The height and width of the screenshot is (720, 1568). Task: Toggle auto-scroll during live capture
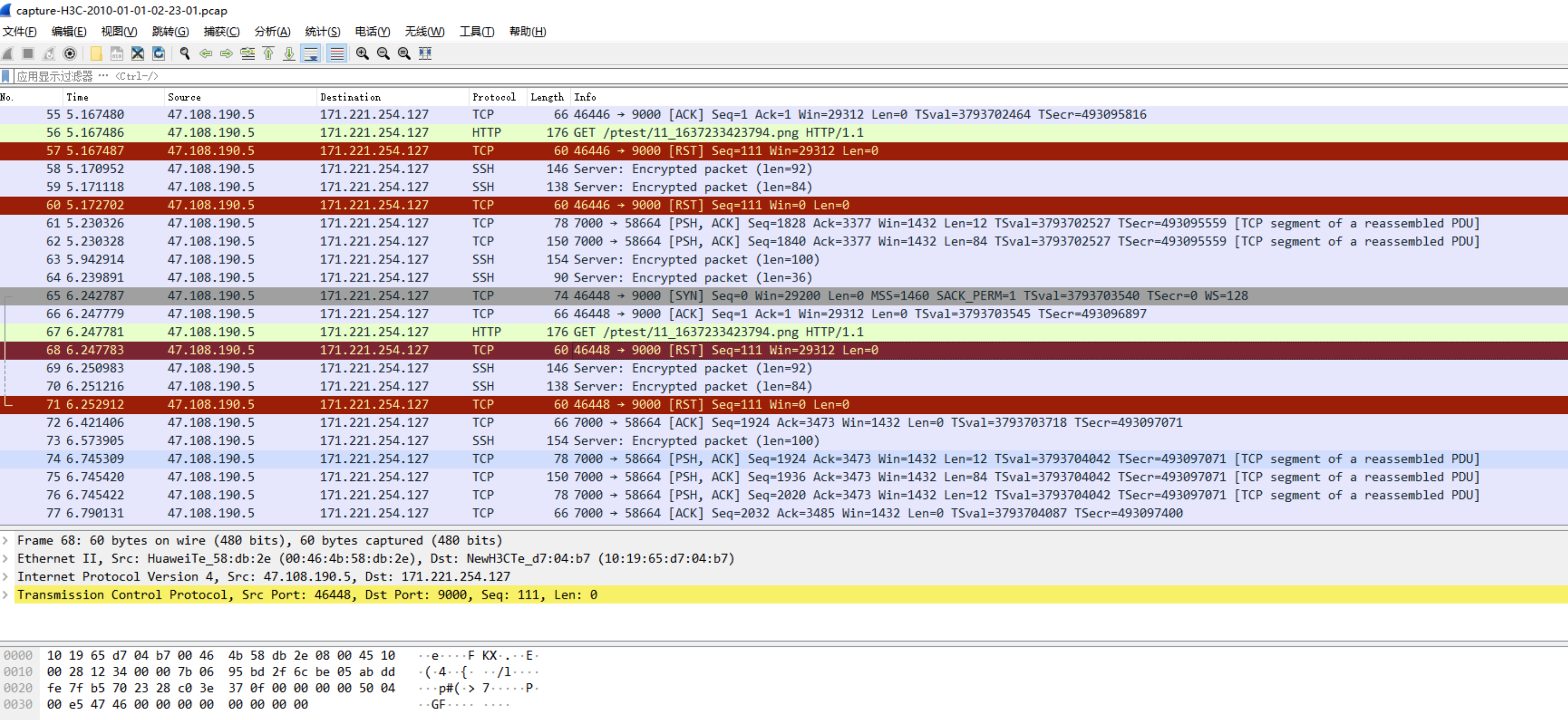[x=311, y=54]
